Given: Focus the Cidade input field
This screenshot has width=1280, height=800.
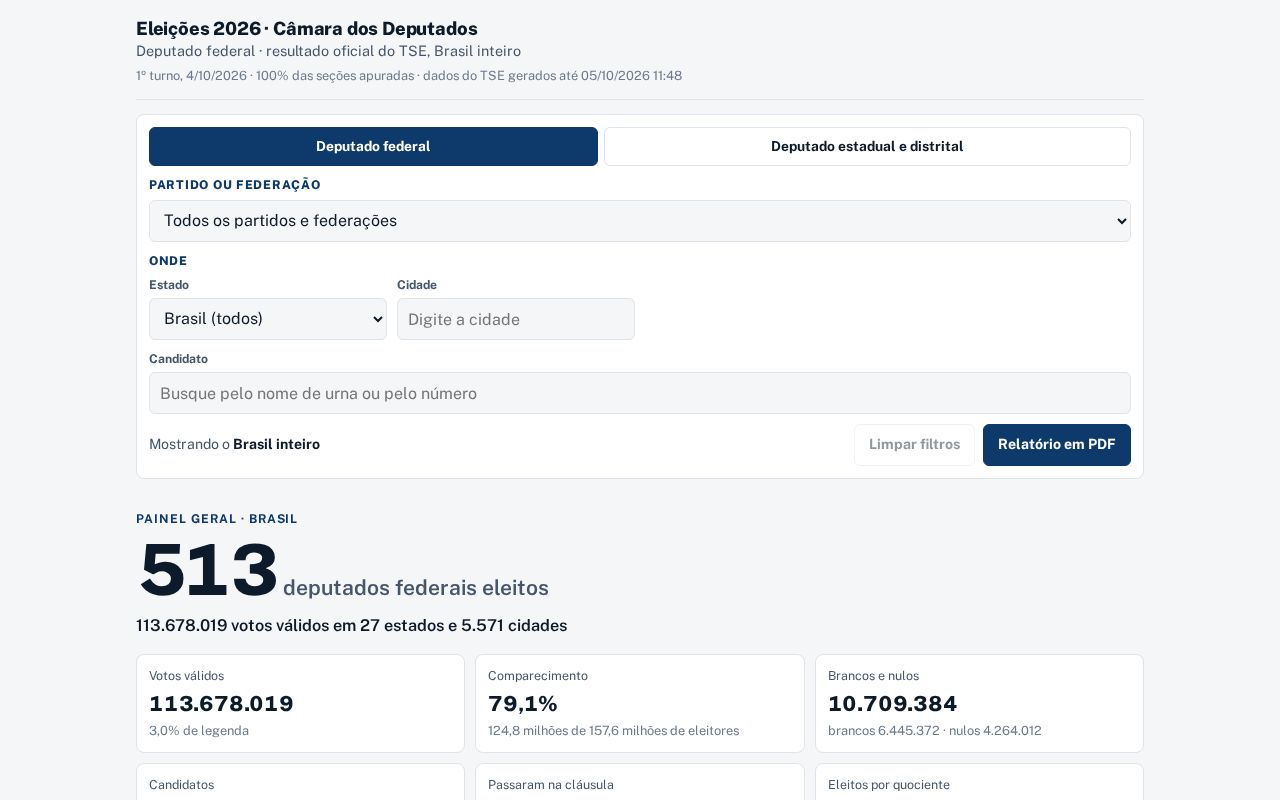Looking at the screenshot, I should coord(516,319).
